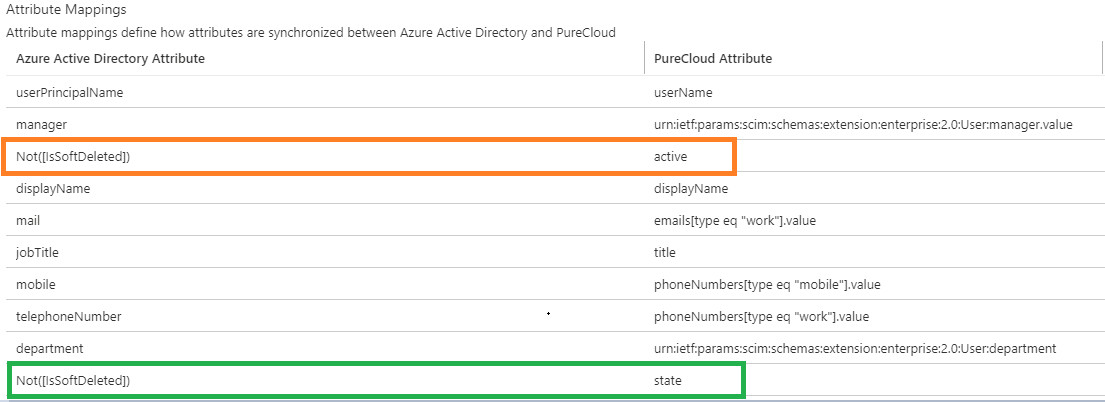Screen dimensions: 1105x402
Task: Open the telephoneNumber attribute mapping
Action: pos(68,317)
